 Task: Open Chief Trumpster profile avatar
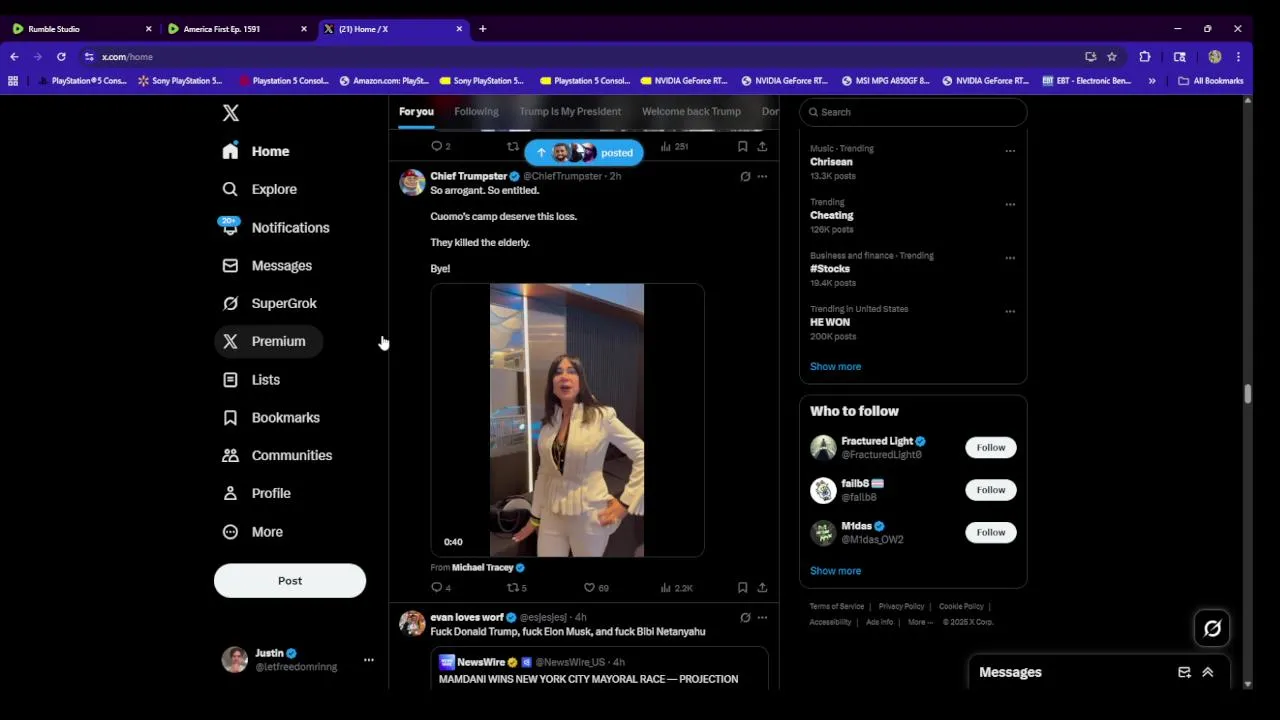click(x=412, y=182)
